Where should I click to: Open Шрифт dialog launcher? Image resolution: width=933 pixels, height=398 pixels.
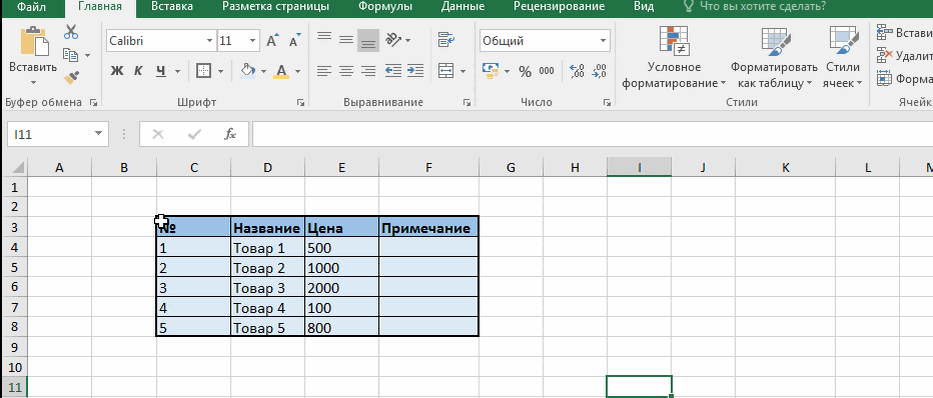point(300,103)
